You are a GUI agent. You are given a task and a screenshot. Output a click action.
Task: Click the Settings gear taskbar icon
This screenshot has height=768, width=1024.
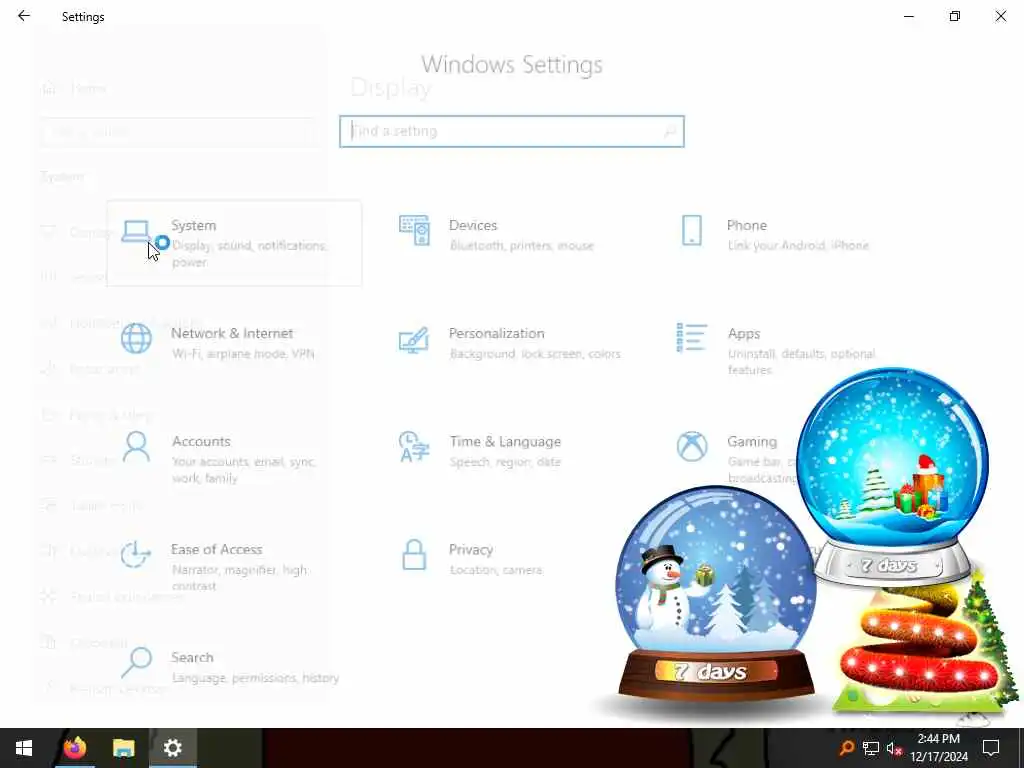pyautogui.click(x=172, y=748)
